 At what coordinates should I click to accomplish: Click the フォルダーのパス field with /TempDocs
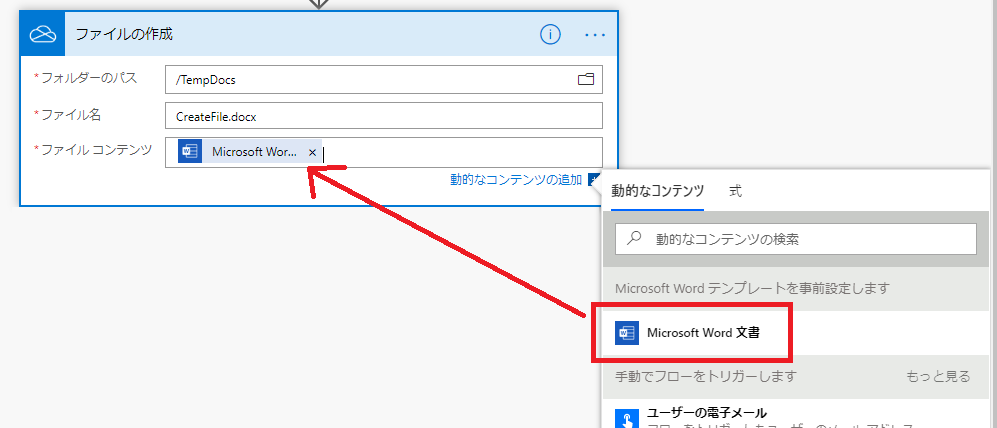tap(383, 79)
